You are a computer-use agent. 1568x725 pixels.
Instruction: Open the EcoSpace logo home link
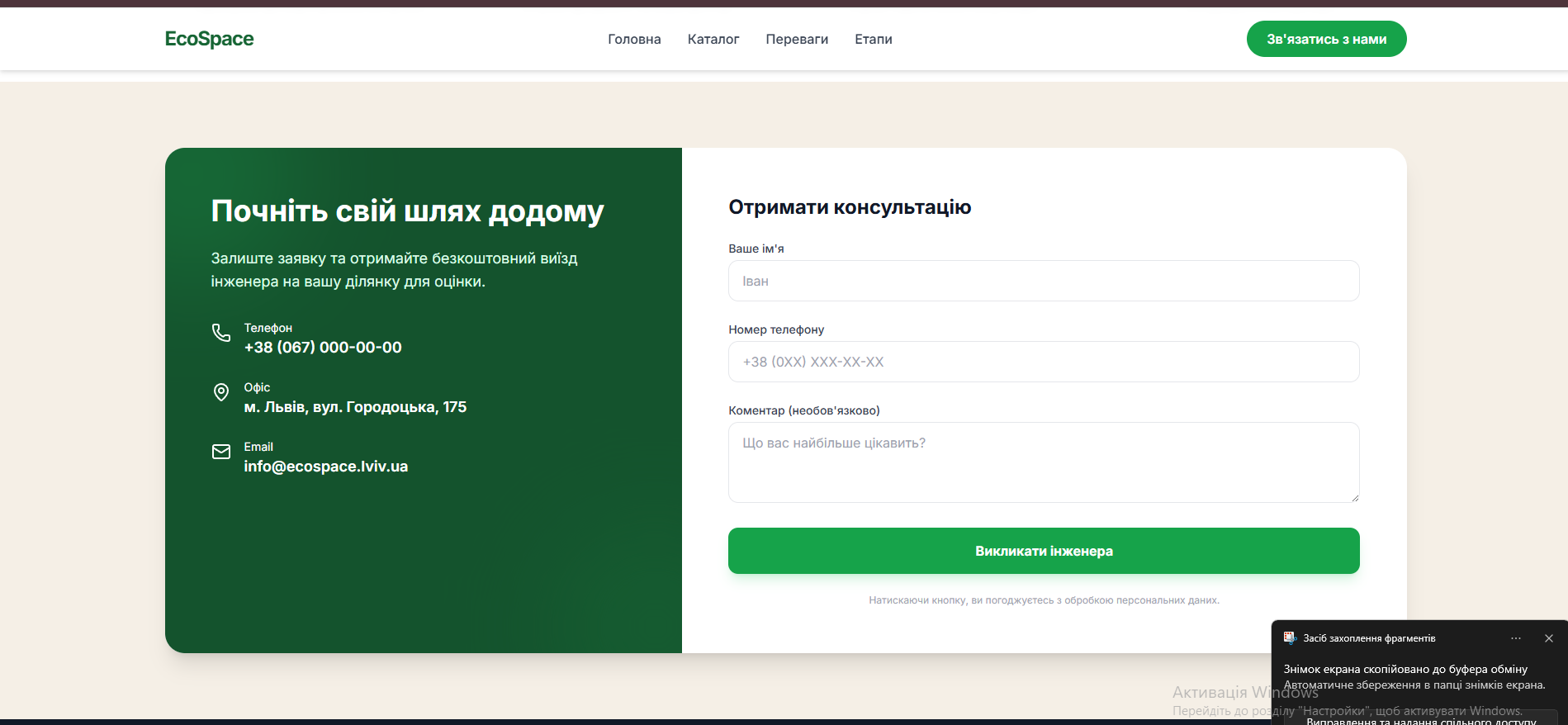pyautogui.click(x=209, y=39)
